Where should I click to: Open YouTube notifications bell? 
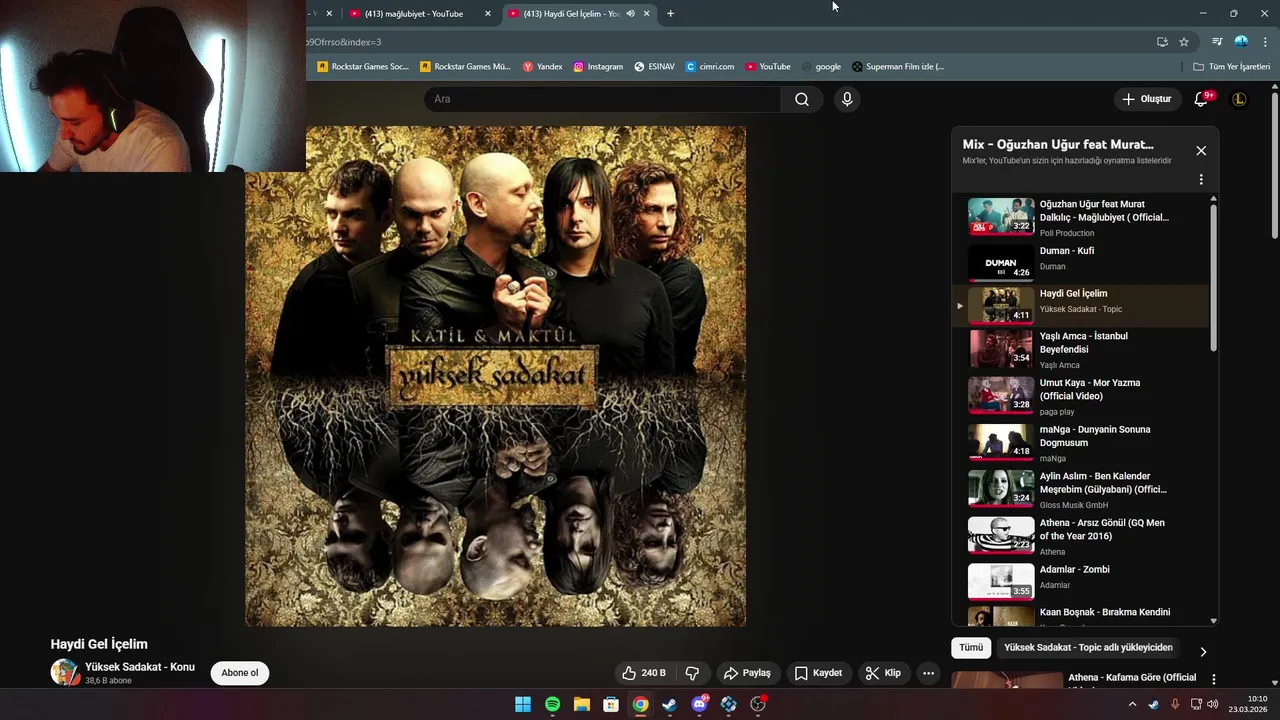[x=1202, y=99]
